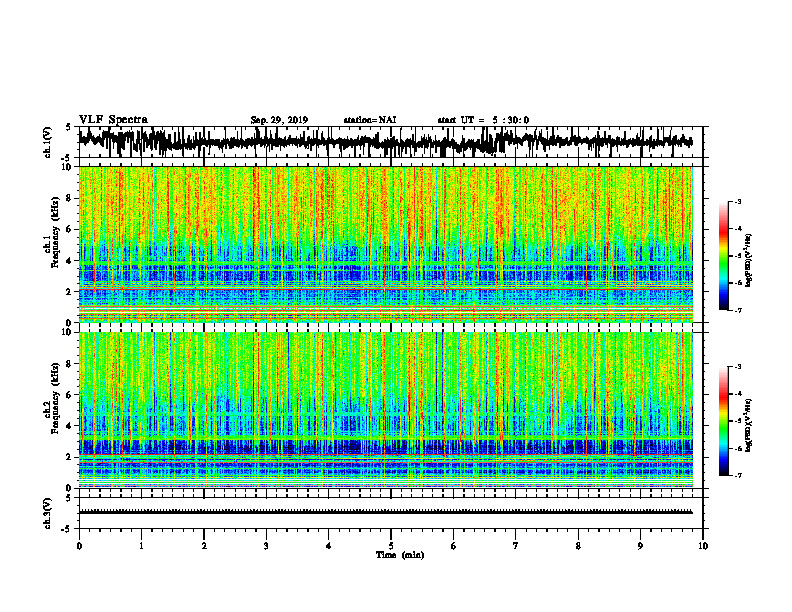Click the "ch.1(V)" waveform axis label
Screen dimensions: 792x612
48,142
